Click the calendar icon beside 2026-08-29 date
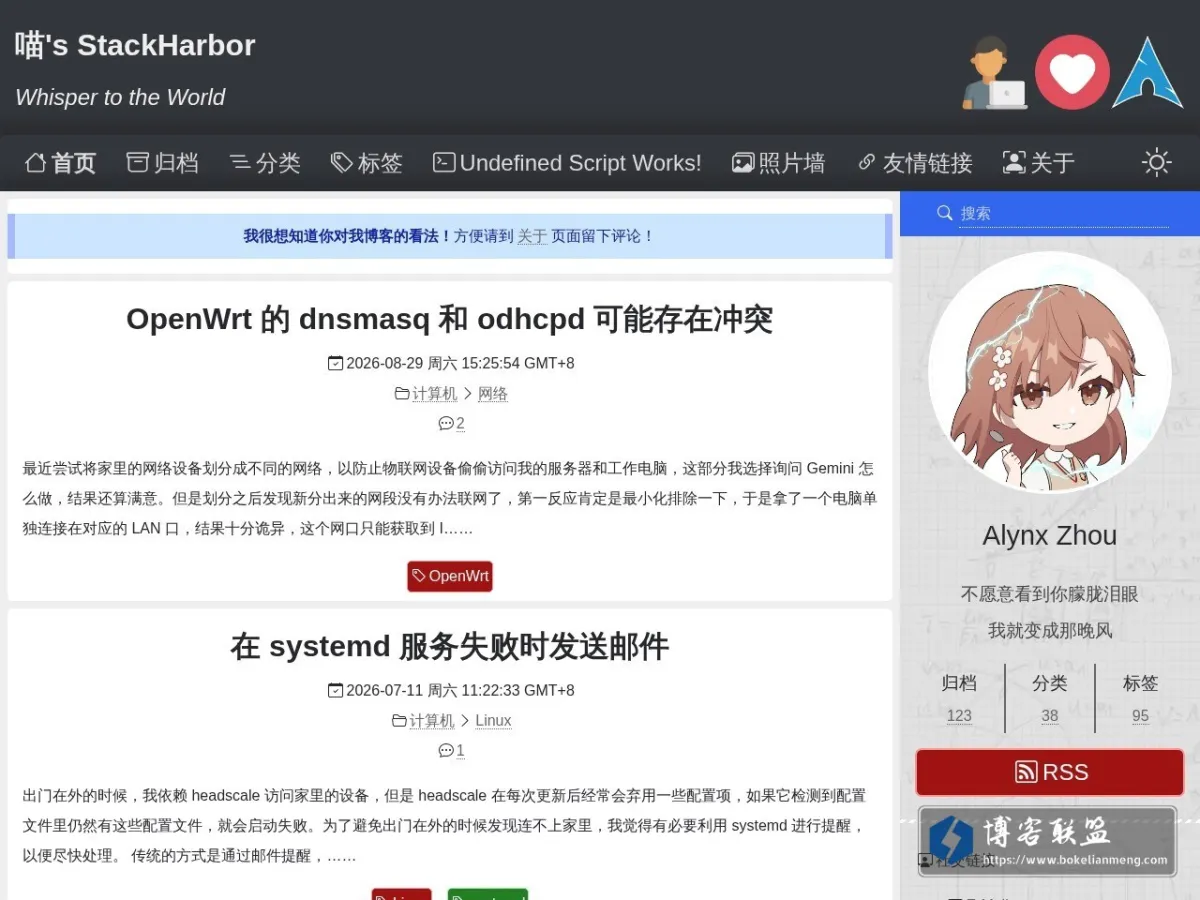This screenshot has height=900, width=1200. (335, 363)
